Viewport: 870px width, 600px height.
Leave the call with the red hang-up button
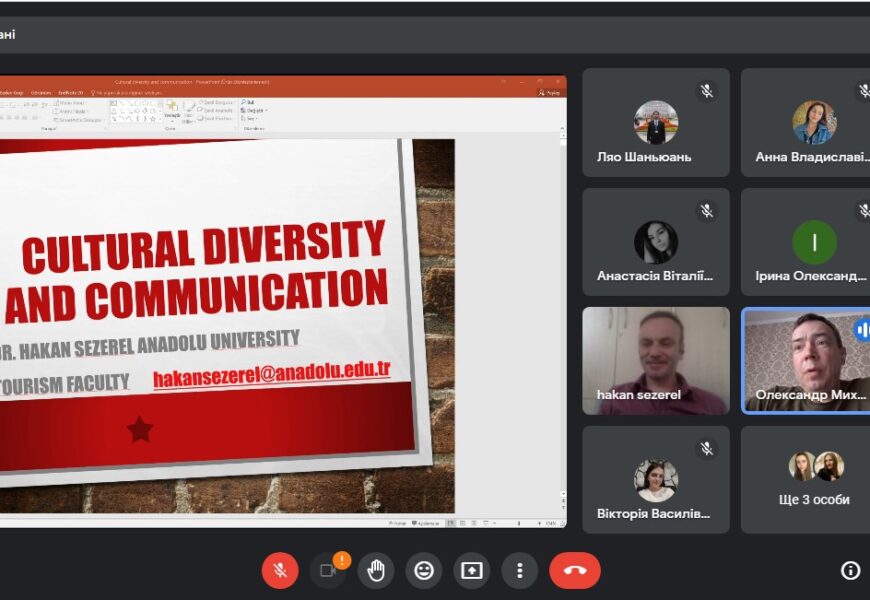coord(575,570)
